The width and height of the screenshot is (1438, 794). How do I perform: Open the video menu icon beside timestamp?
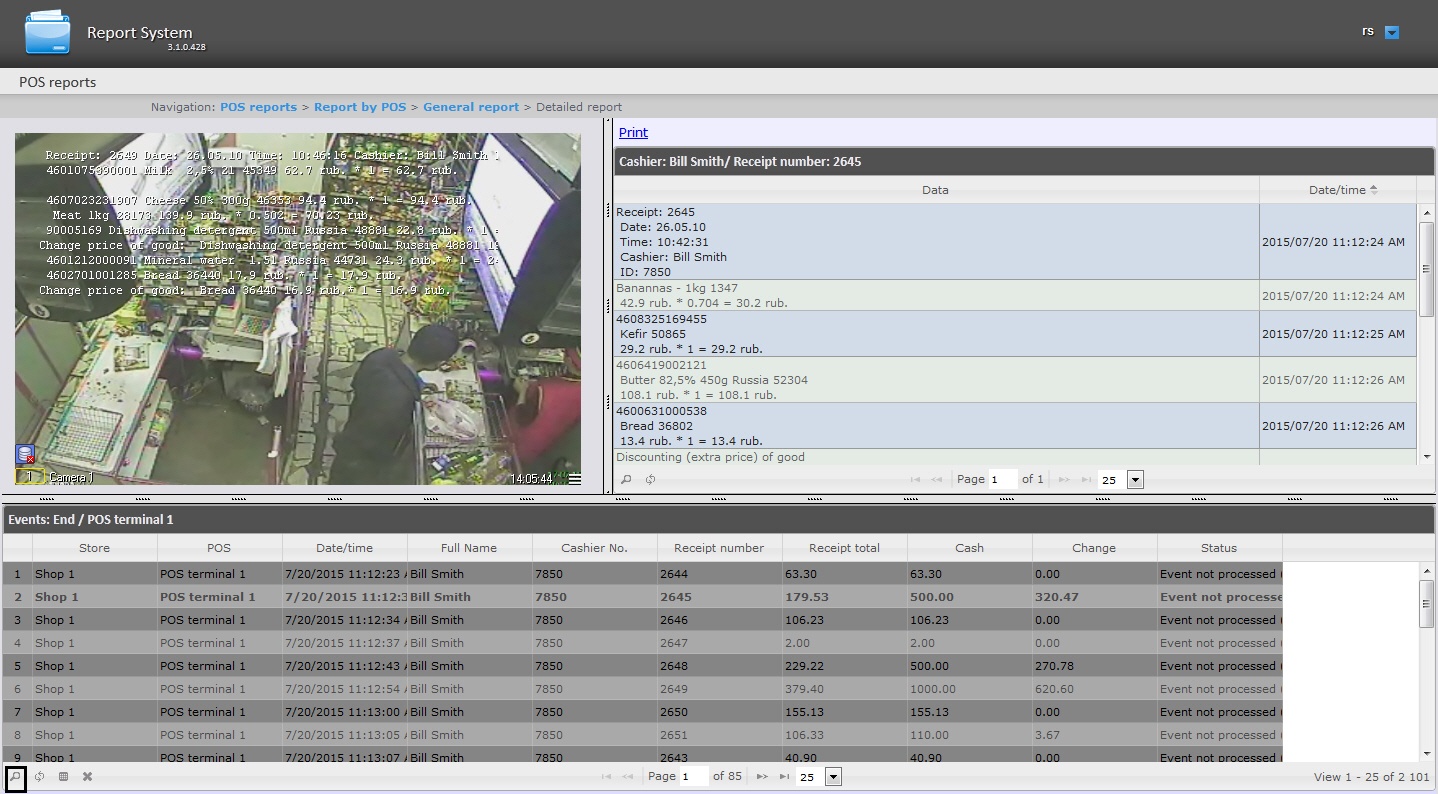coord(575,479)
